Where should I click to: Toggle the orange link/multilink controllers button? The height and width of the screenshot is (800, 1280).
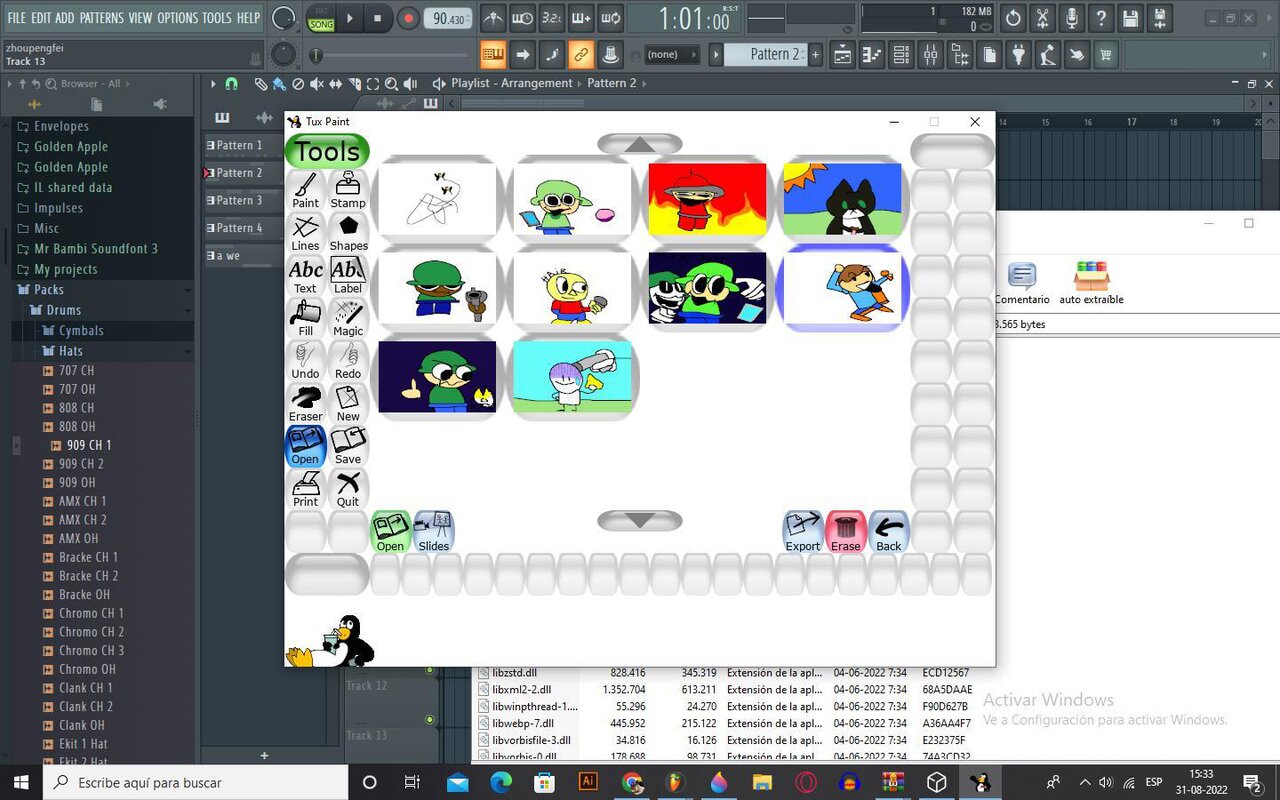(x=580, y=54)
